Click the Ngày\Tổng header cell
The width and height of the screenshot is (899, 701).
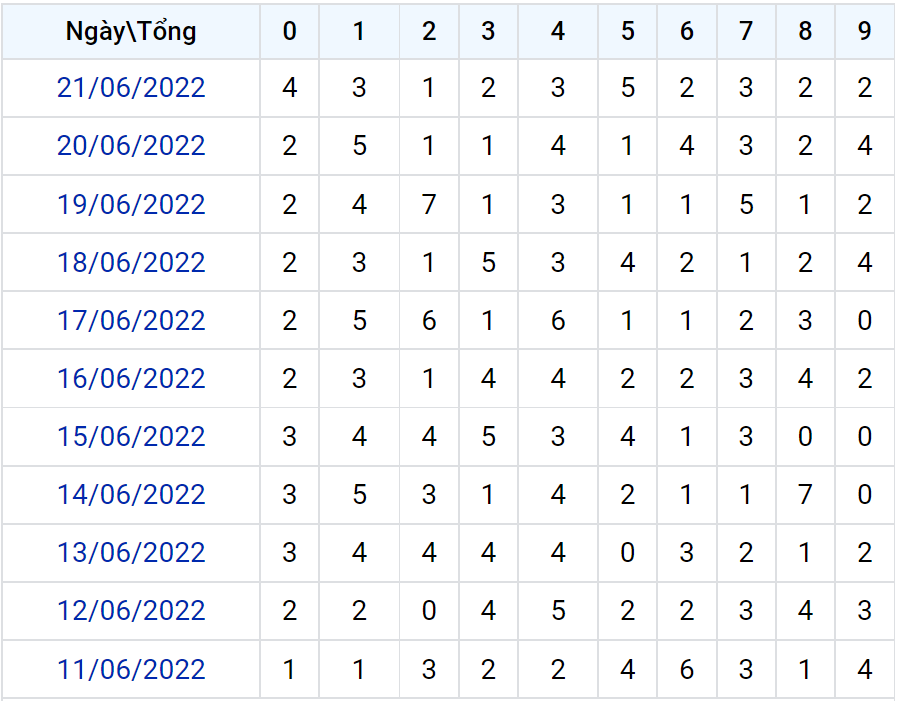click(131, 31)
